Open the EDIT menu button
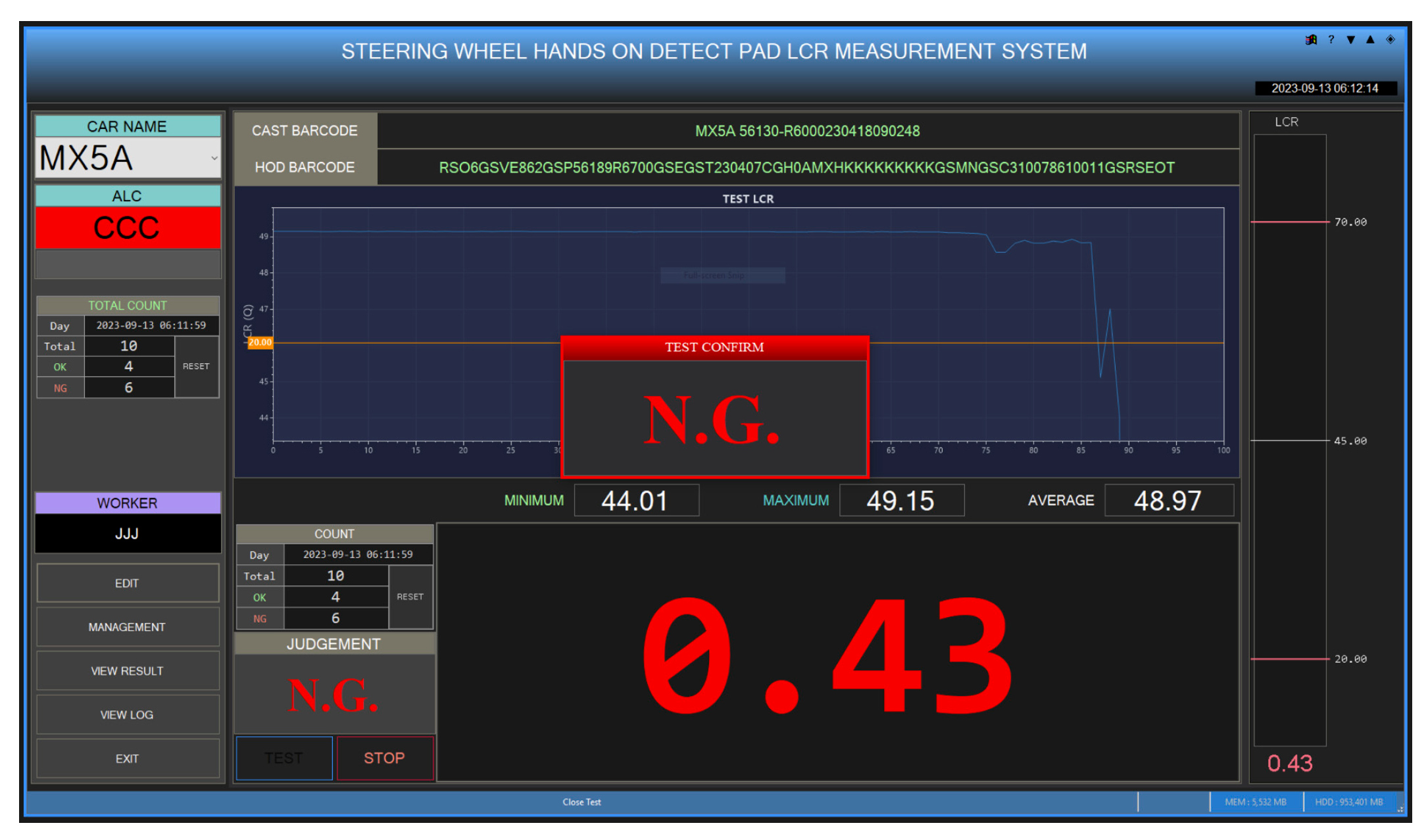The width and height of the screenshot is (1428, 840). tap(128, 583)
